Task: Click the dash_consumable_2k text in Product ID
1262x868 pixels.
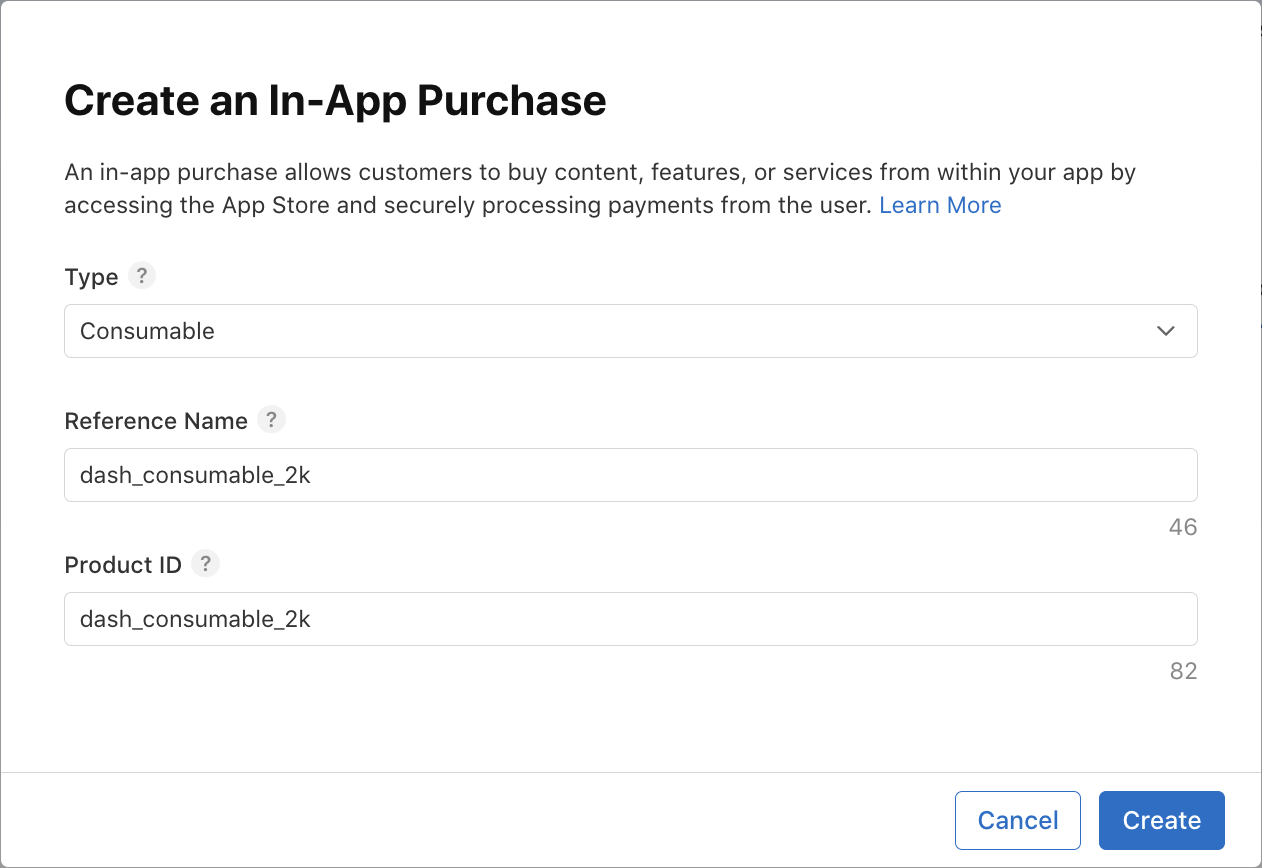Action: pos(195,619)
